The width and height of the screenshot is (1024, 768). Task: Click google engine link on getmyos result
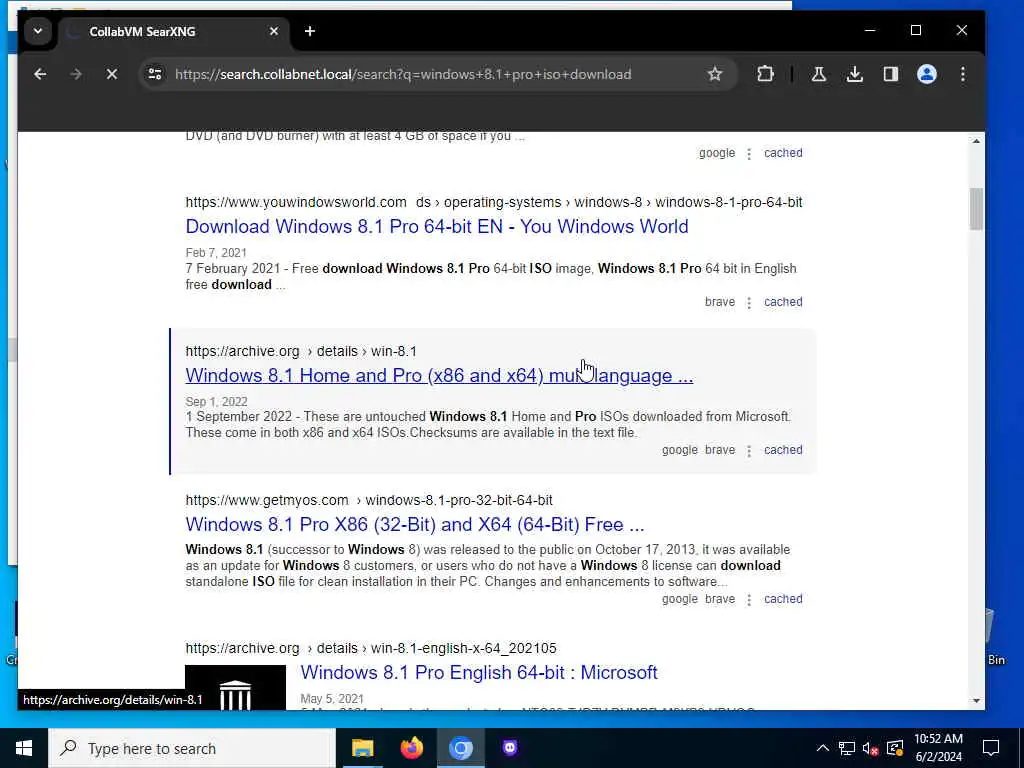[679, 599]
